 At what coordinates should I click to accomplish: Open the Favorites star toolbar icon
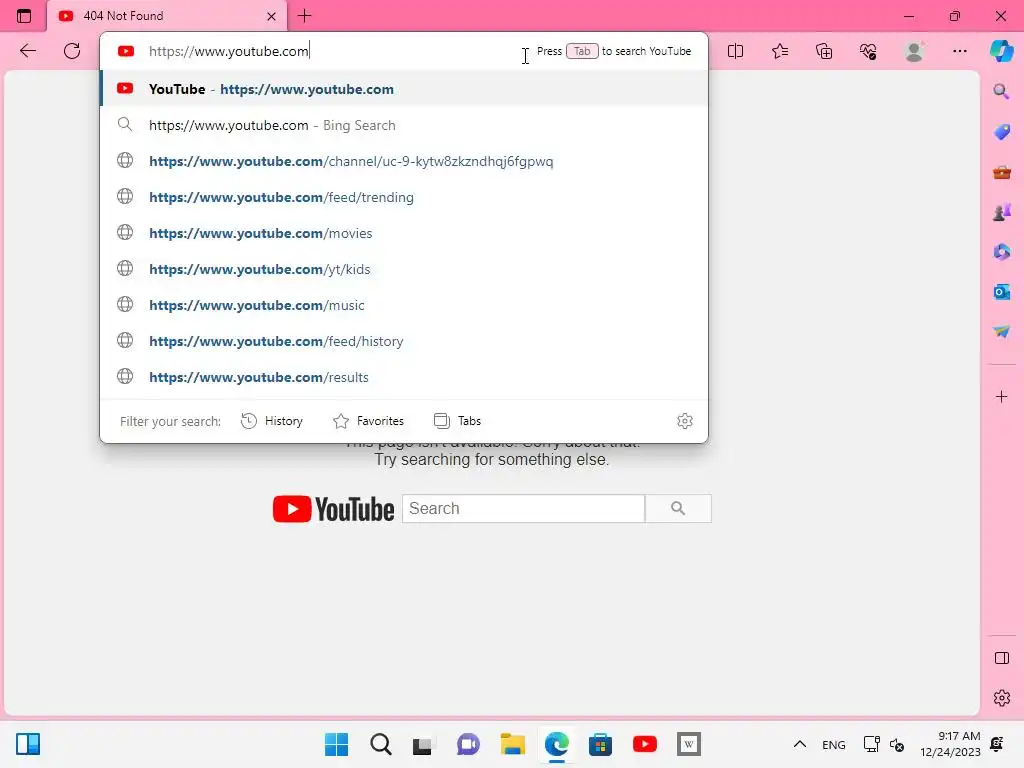point(780,51)
